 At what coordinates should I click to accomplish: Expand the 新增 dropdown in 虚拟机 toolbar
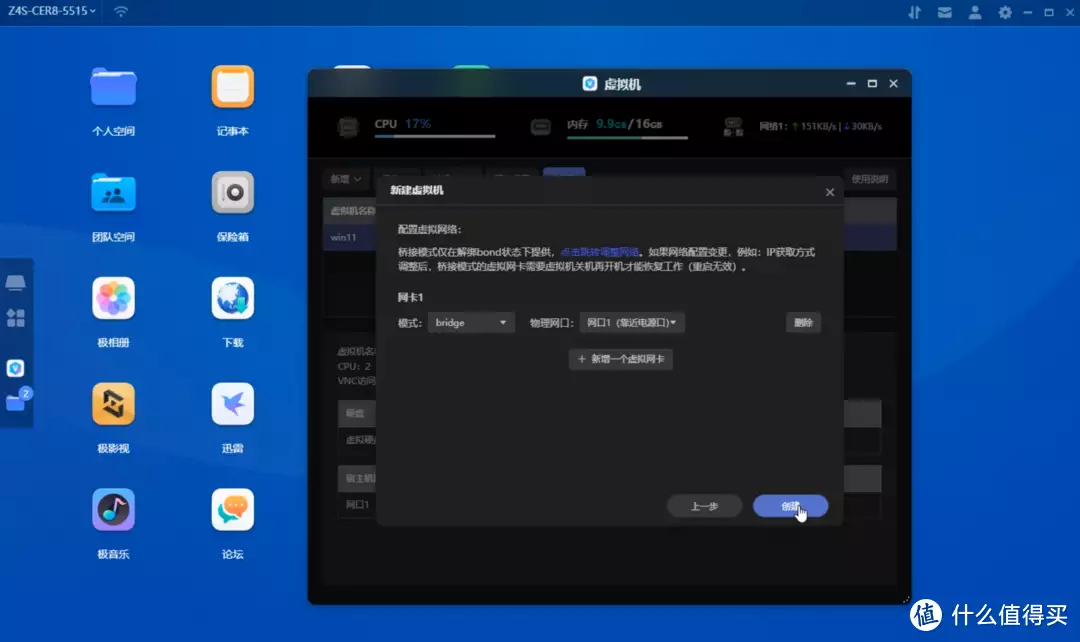pos(346,179)
